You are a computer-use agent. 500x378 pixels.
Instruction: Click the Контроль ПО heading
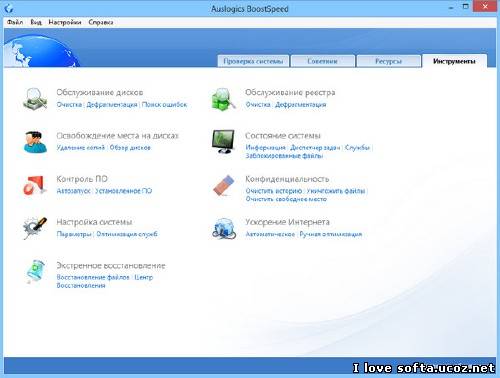(82, 179)
